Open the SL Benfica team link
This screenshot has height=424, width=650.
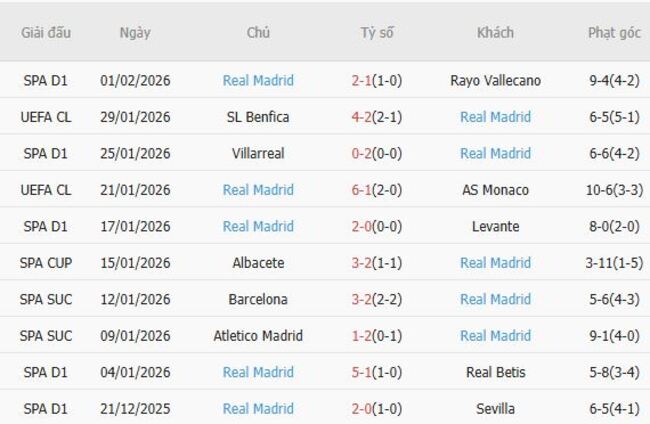[258, 117]
